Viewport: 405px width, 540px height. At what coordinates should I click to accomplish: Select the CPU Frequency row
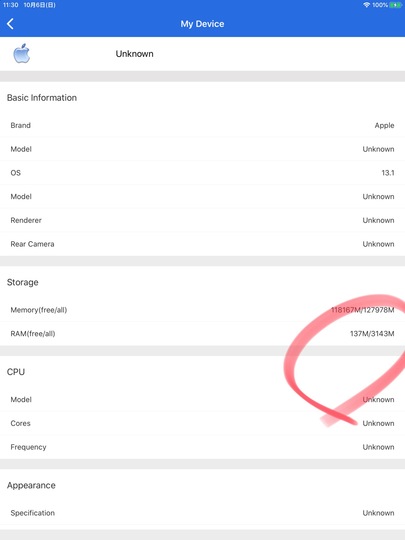(x=202, y=447)
